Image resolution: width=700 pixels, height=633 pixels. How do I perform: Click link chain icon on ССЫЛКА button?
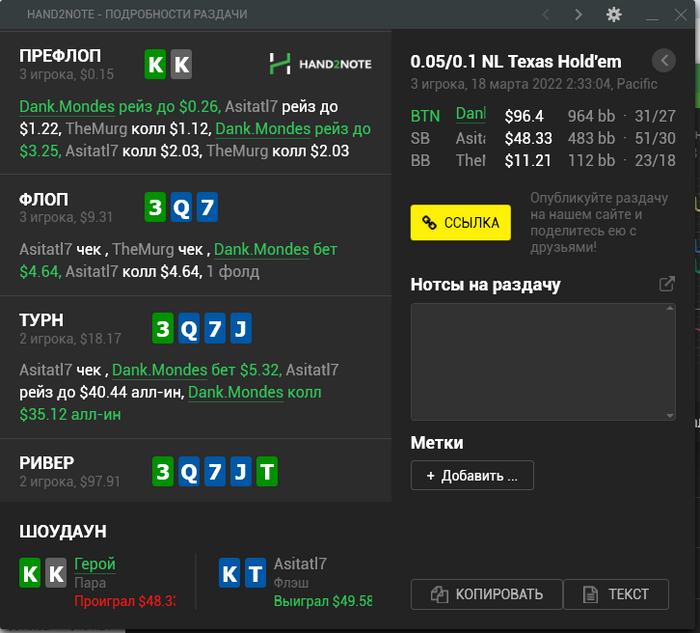429,222
